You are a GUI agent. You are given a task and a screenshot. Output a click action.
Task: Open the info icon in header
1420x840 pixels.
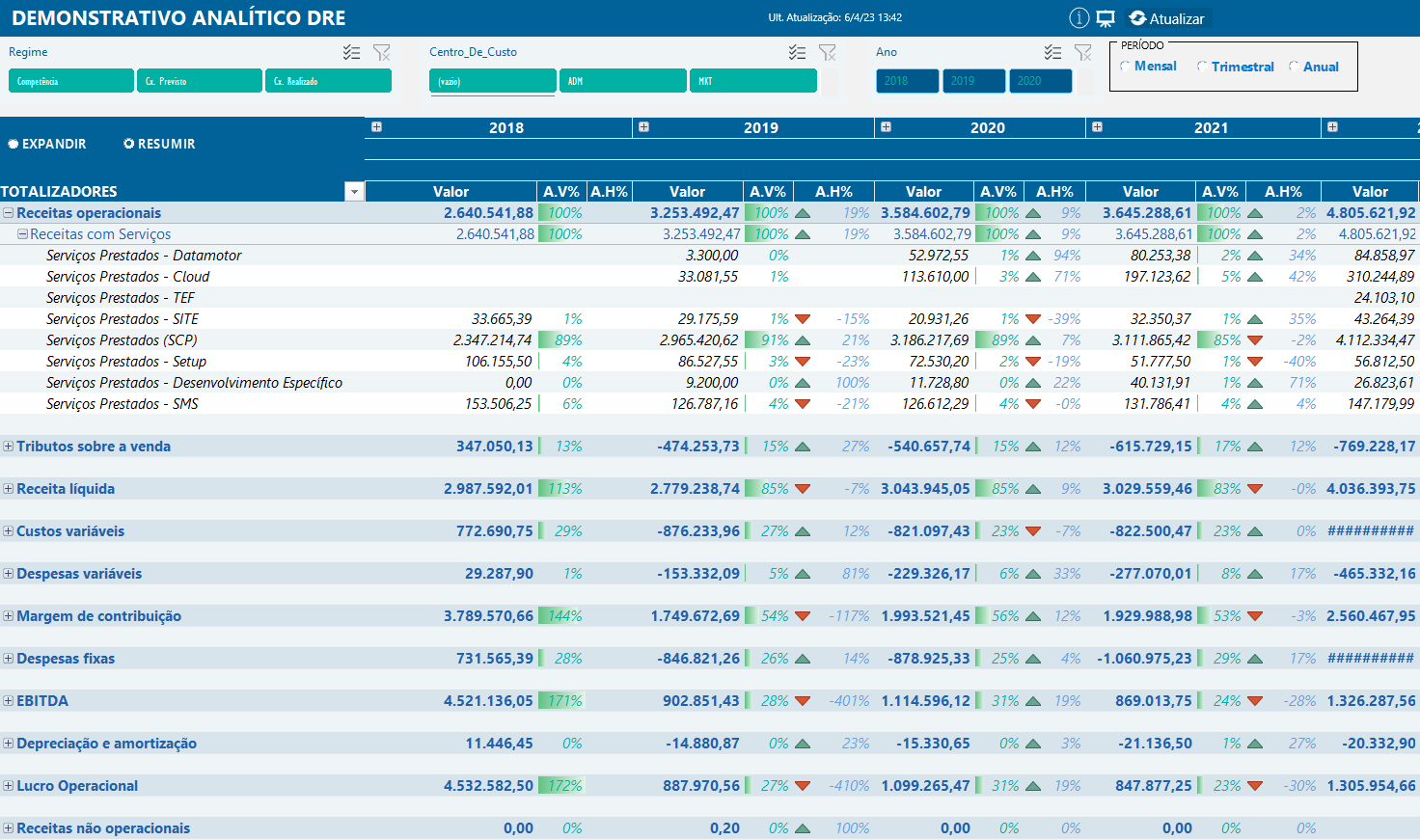pyautogui.click(x=1079, y=18)
